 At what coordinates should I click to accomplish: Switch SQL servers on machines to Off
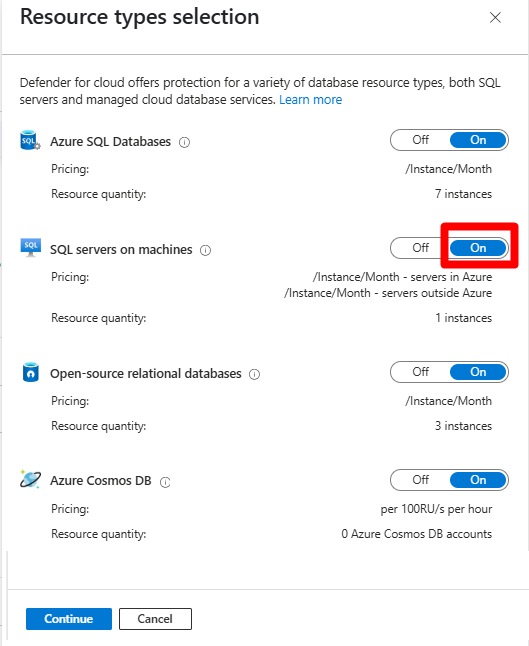click(421, 248)
